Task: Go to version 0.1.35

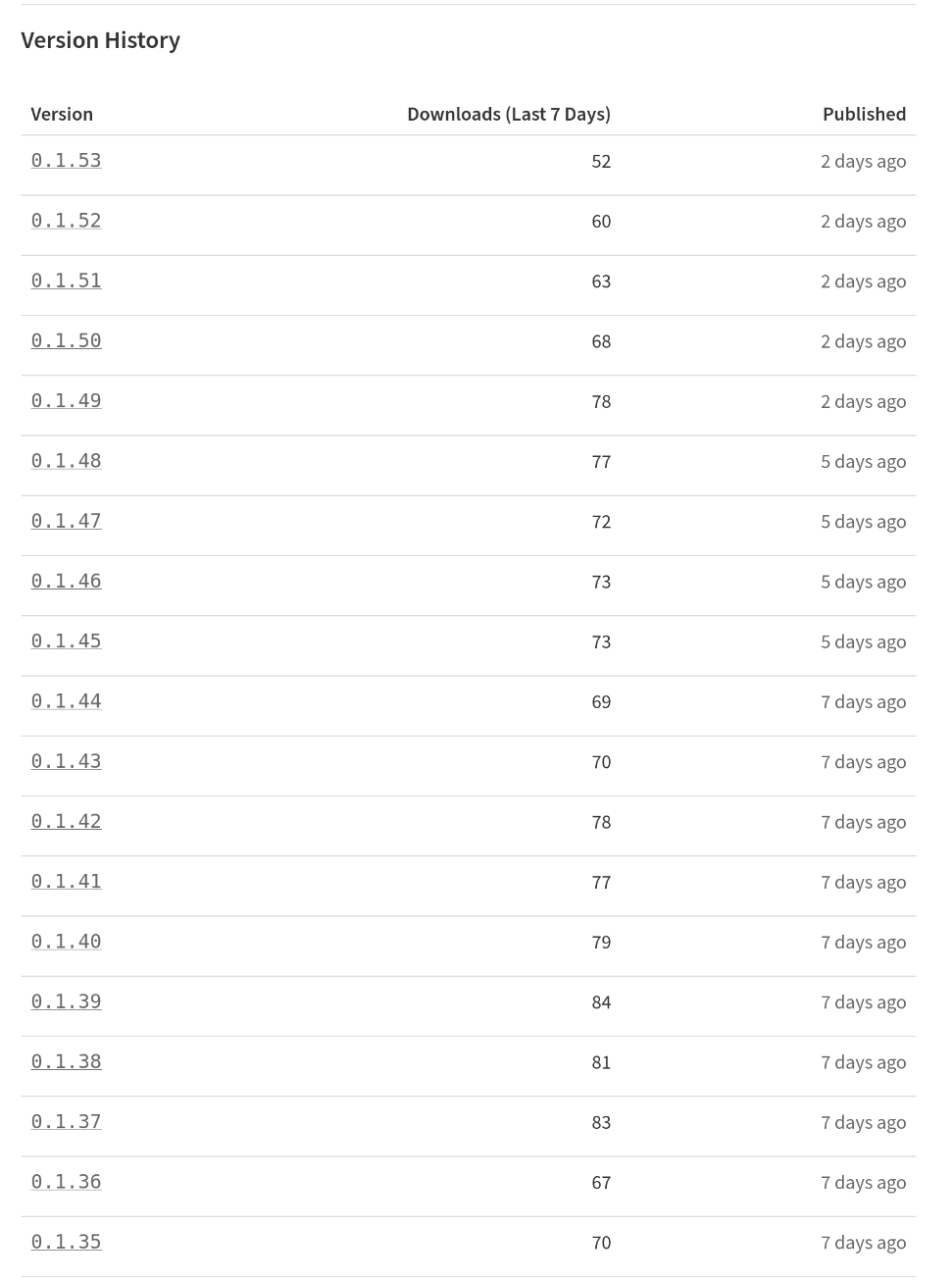Action: click(x=66, y=1241)
